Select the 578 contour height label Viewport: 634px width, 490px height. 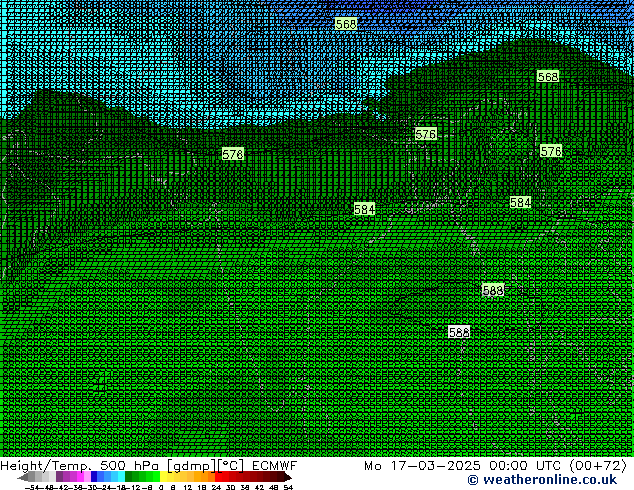233,154
